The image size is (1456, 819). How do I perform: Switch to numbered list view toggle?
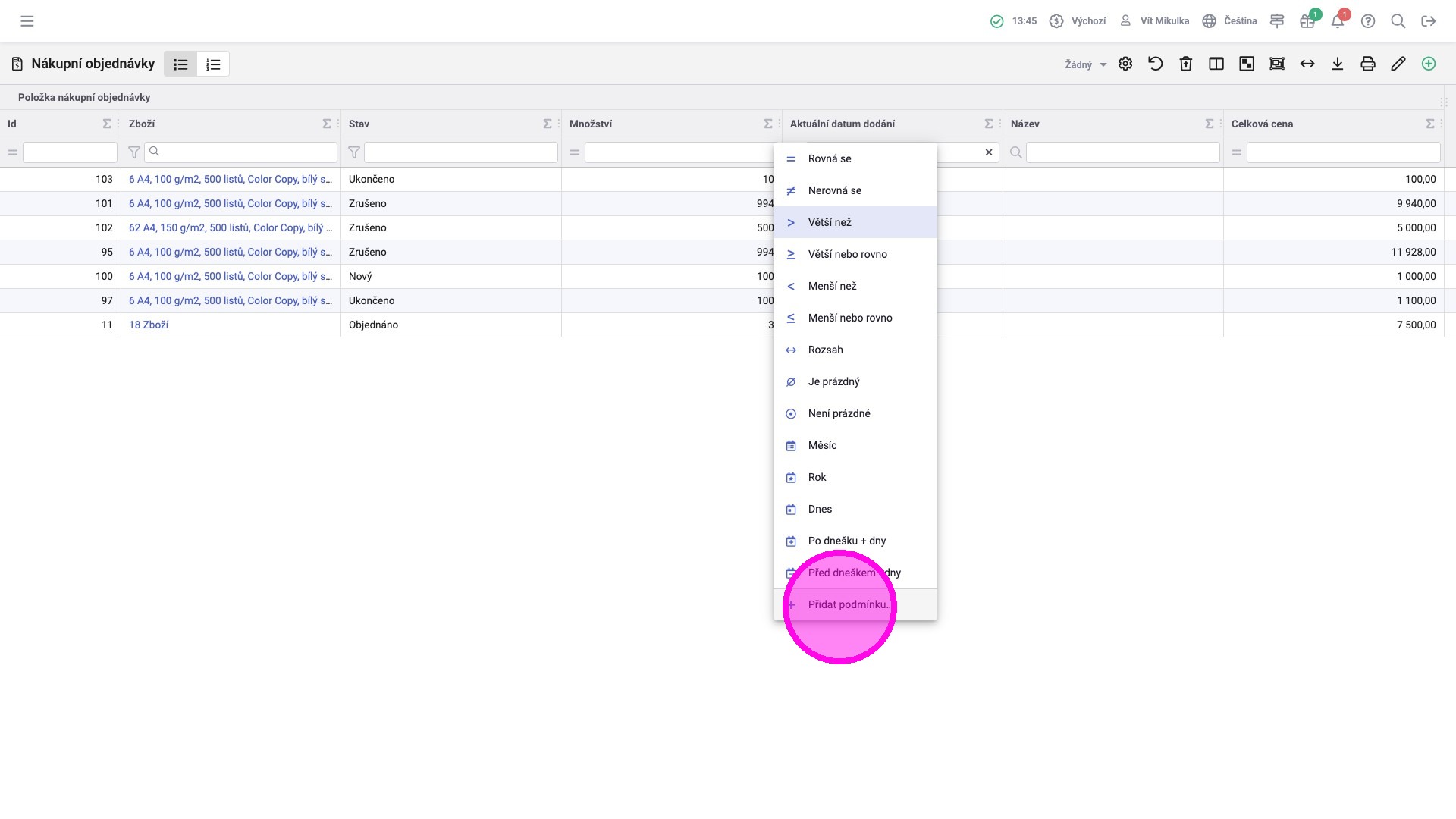[213, 64]
